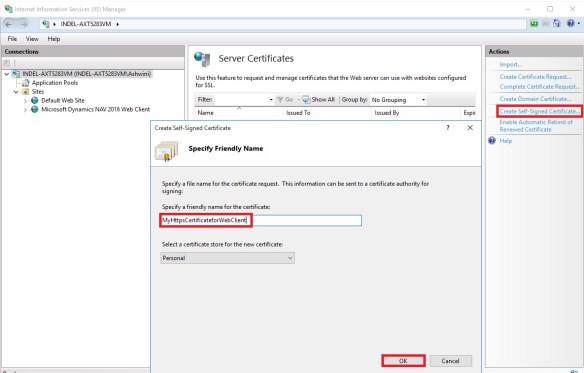
Task: Click the Show All icon in the filter bar
Action: click(306, 99)
